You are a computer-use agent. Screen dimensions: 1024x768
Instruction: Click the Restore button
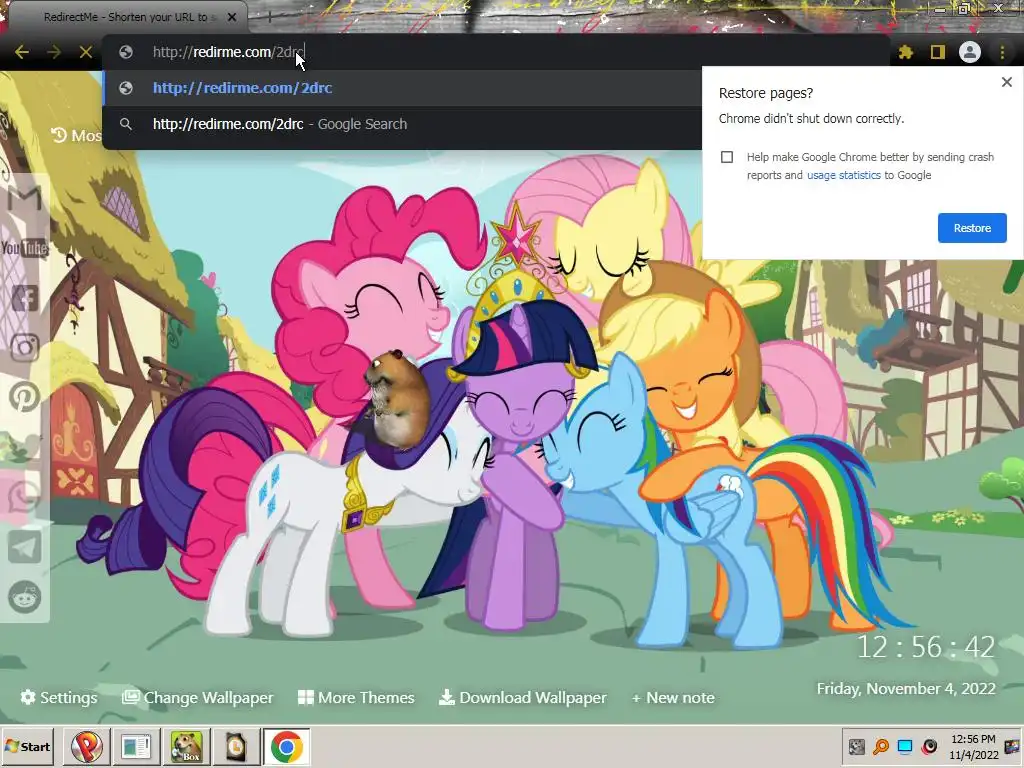coord(972,228)
